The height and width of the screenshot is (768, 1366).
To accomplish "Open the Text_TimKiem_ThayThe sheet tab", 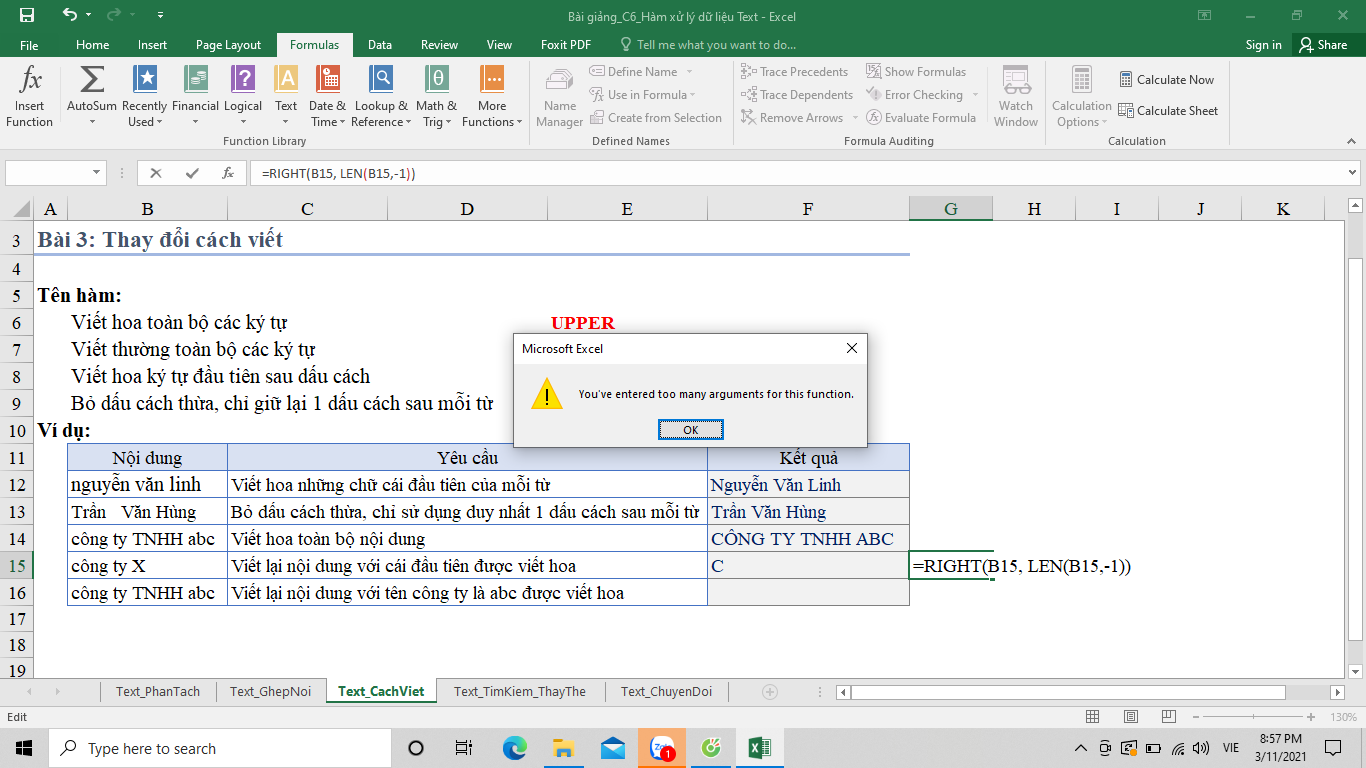I will [x=519, y=691].
